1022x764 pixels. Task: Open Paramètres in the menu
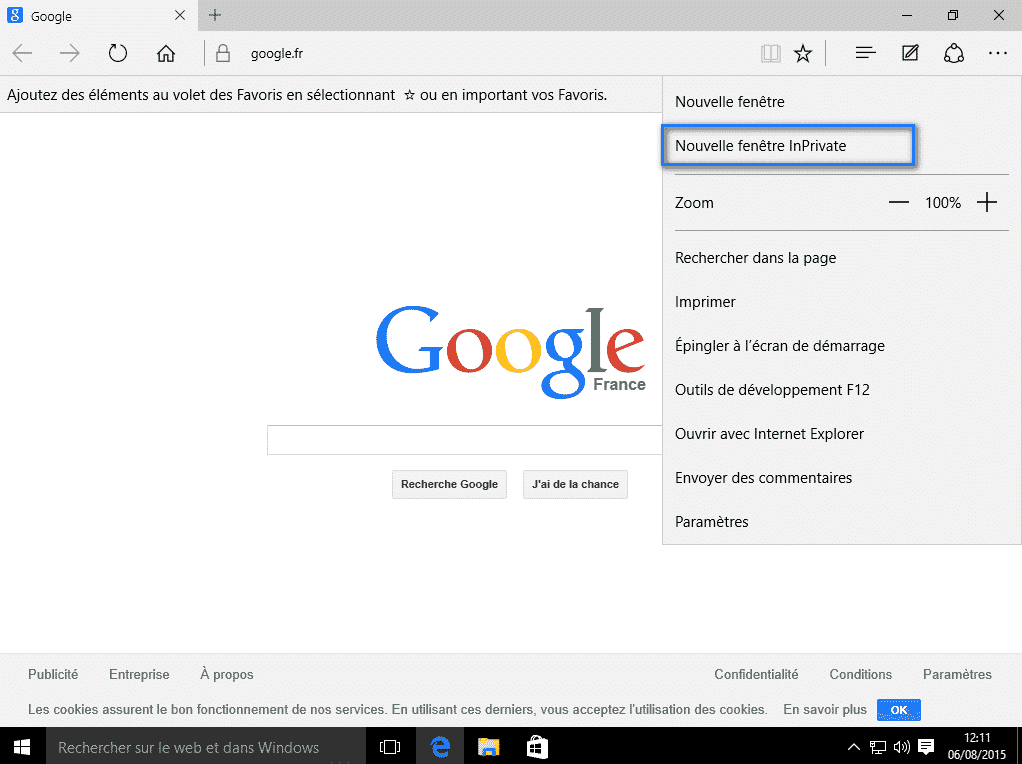coord(712,522)
